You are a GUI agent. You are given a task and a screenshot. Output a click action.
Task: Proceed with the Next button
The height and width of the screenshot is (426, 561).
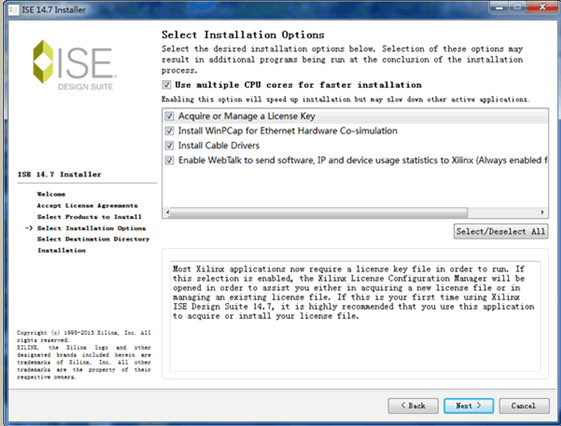pyautogui.click(x=469, y=406)
